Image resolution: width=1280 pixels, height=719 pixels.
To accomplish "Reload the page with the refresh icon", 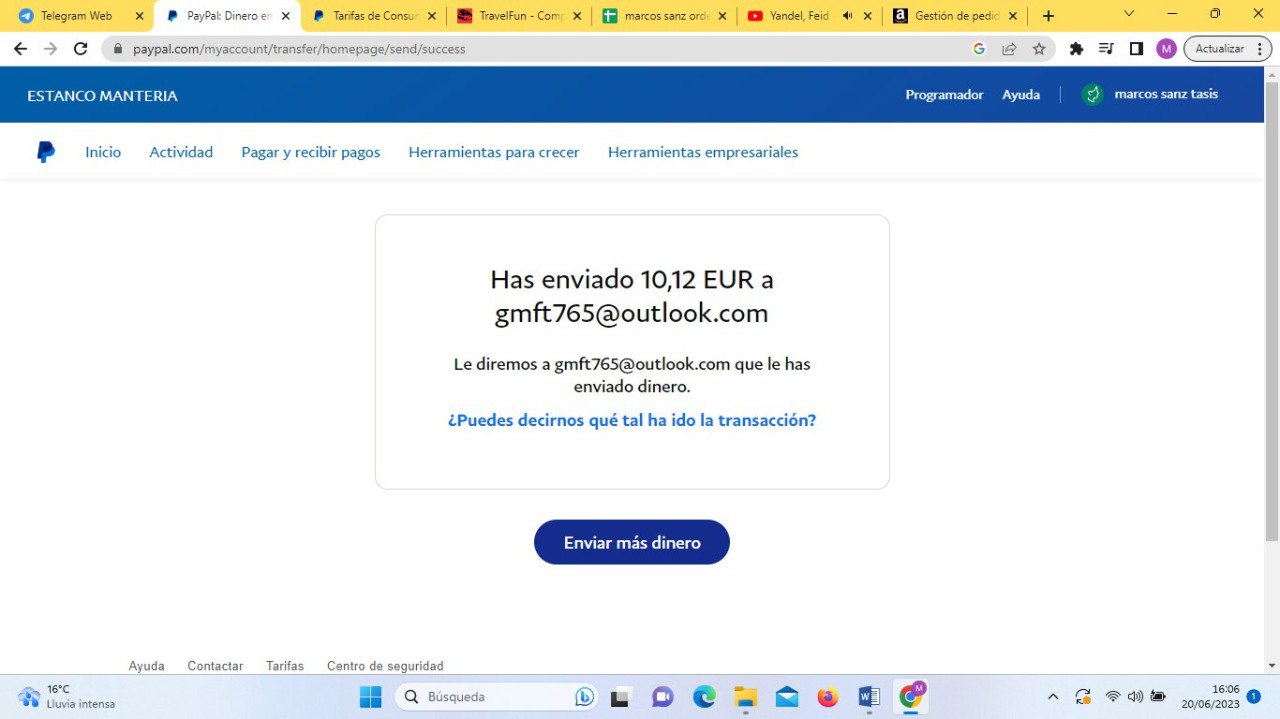I will 81,49.
